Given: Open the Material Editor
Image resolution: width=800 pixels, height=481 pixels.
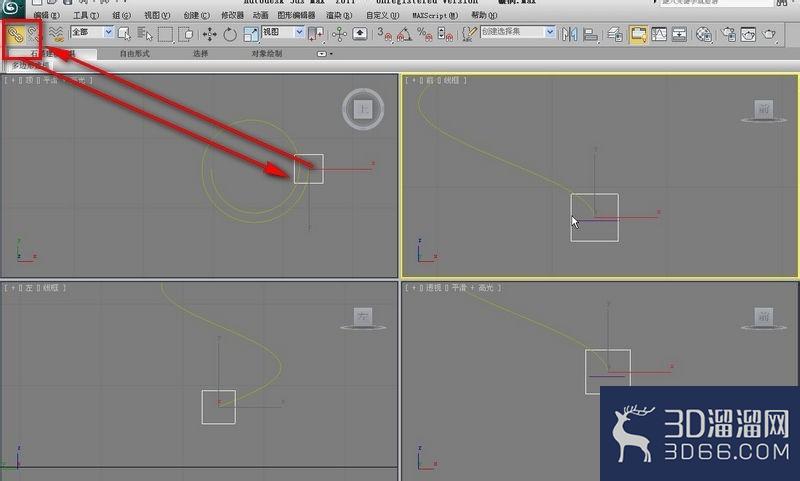Looking at the screenshot, I should [x=704, y=35].
